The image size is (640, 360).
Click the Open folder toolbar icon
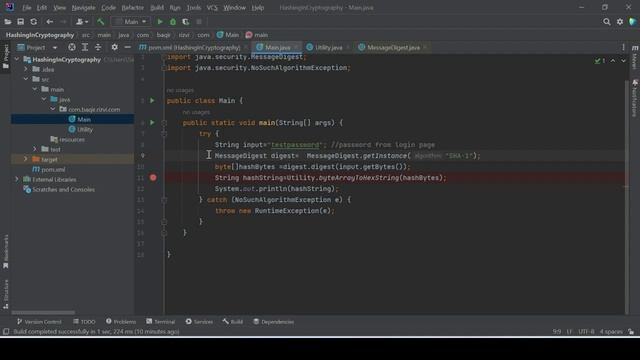pyautogui.click(x=8, y=22)
